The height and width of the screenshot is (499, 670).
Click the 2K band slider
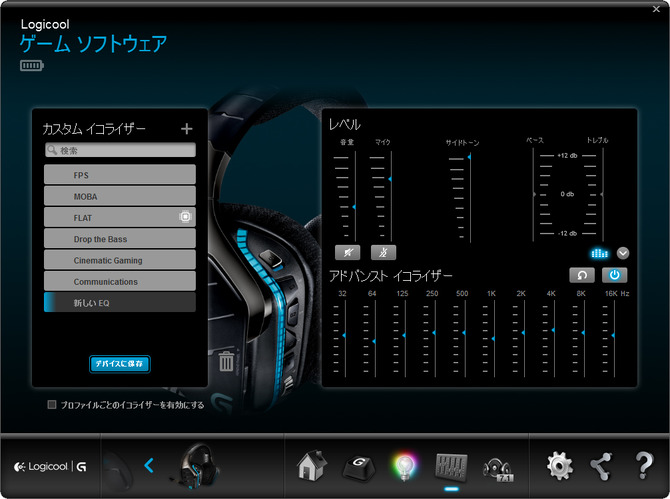[x=523, y=332]
